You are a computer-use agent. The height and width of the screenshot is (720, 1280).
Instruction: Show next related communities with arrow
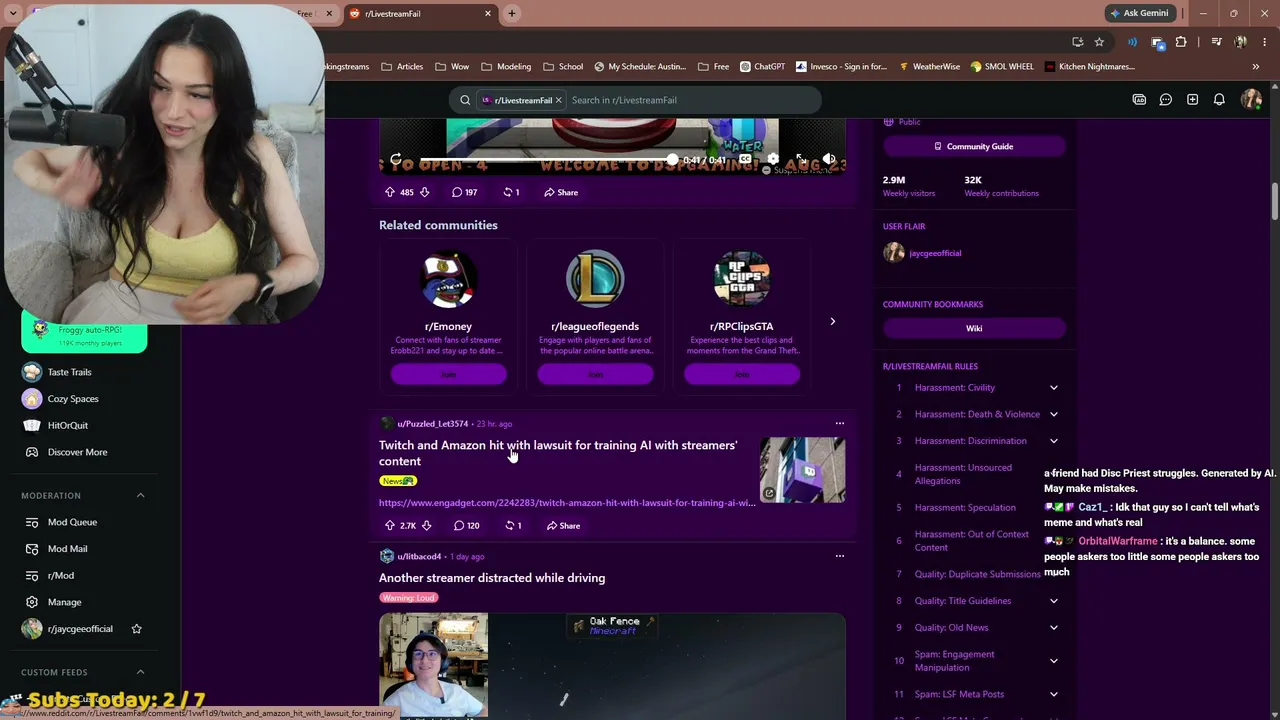click(x=832, y=321)
